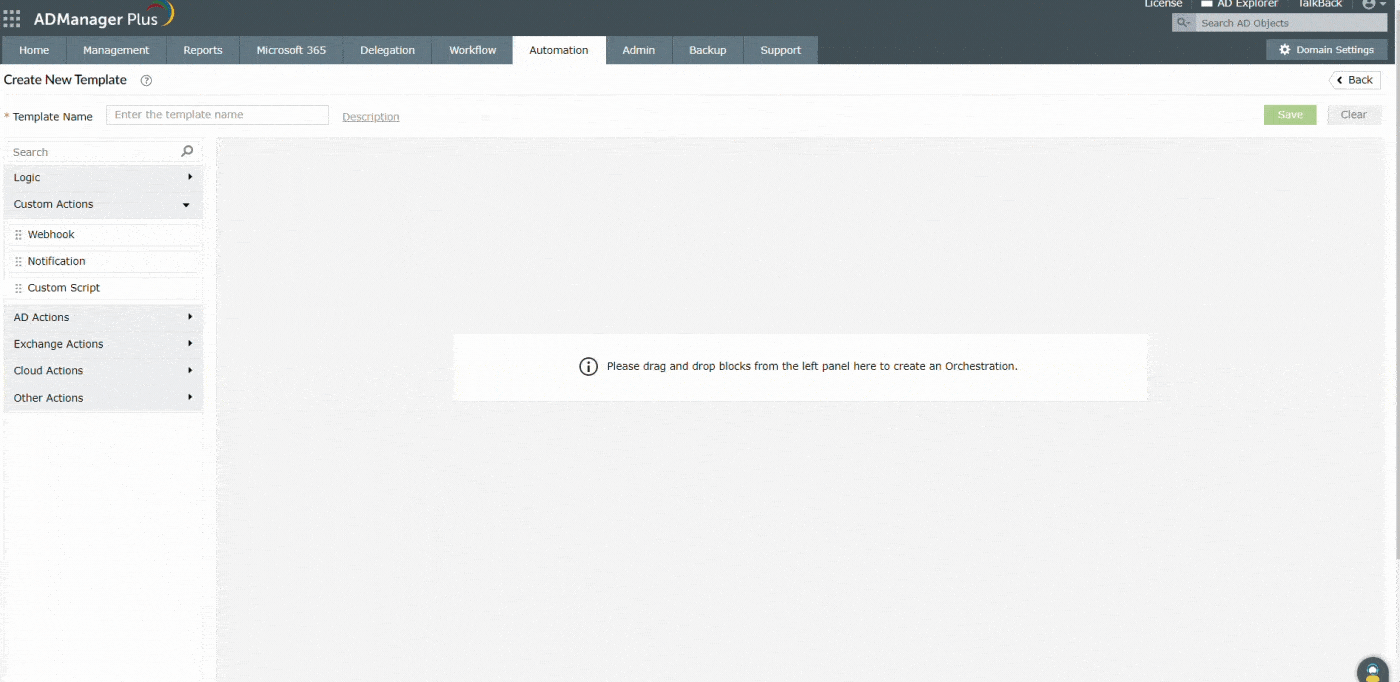Open the Admin tab

[x=638, y=49]
